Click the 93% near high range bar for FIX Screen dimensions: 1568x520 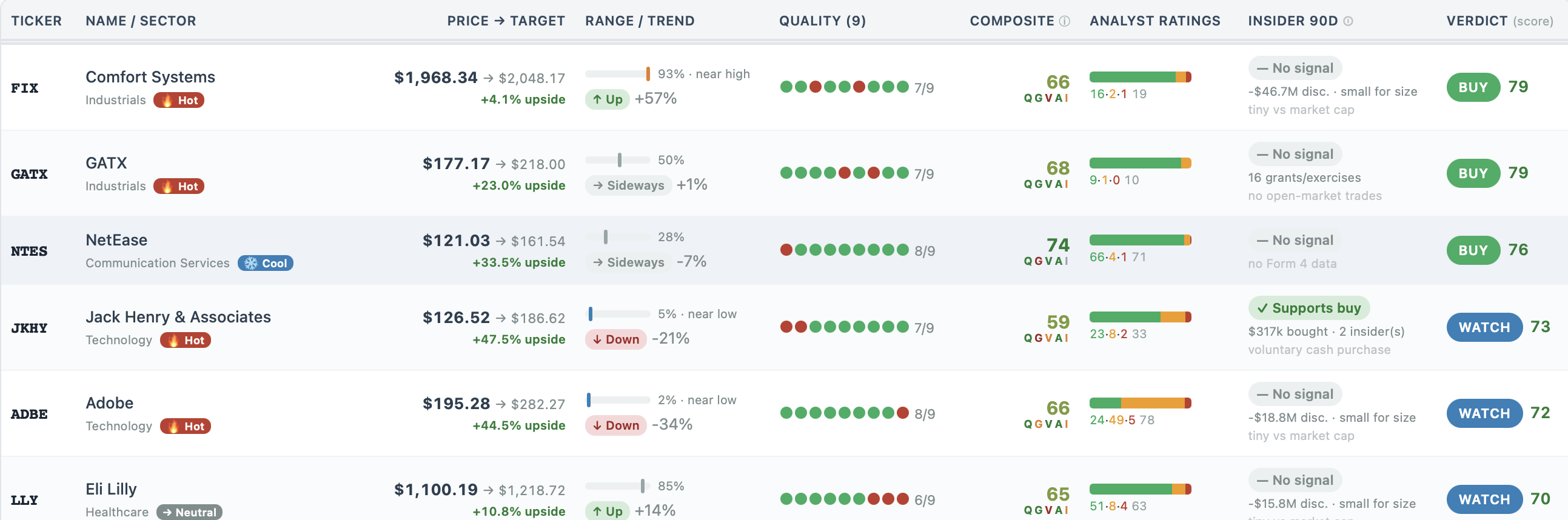point(618,74)
